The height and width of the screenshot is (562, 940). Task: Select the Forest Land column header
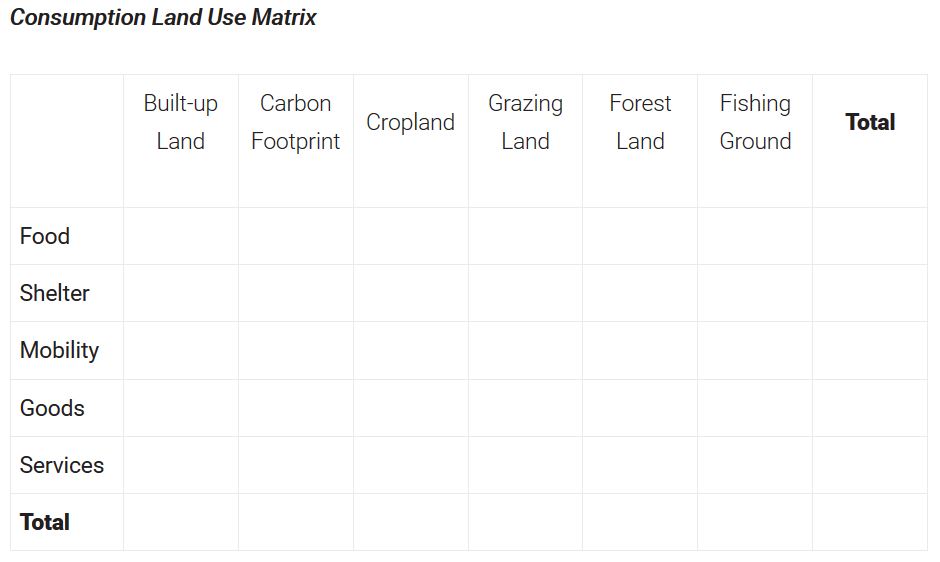point(640,122)
